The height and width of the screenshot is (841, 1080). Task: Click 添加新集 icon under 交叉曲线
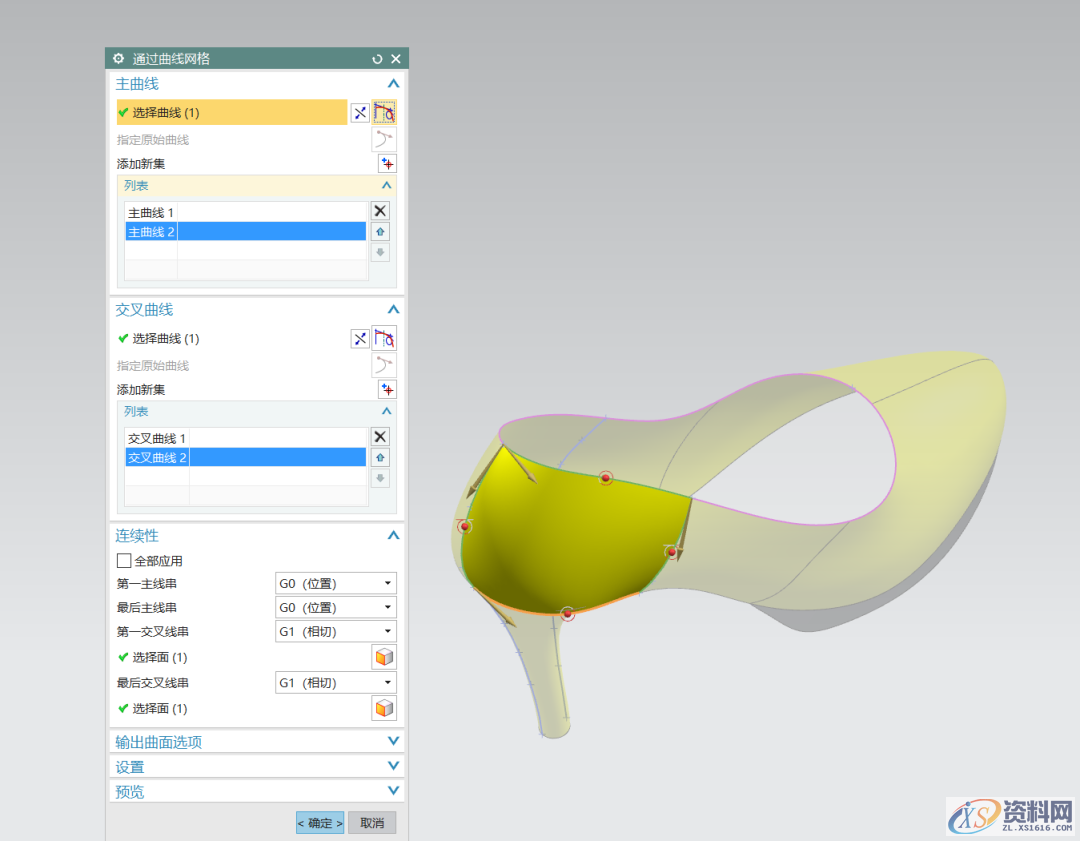[387, 390]
